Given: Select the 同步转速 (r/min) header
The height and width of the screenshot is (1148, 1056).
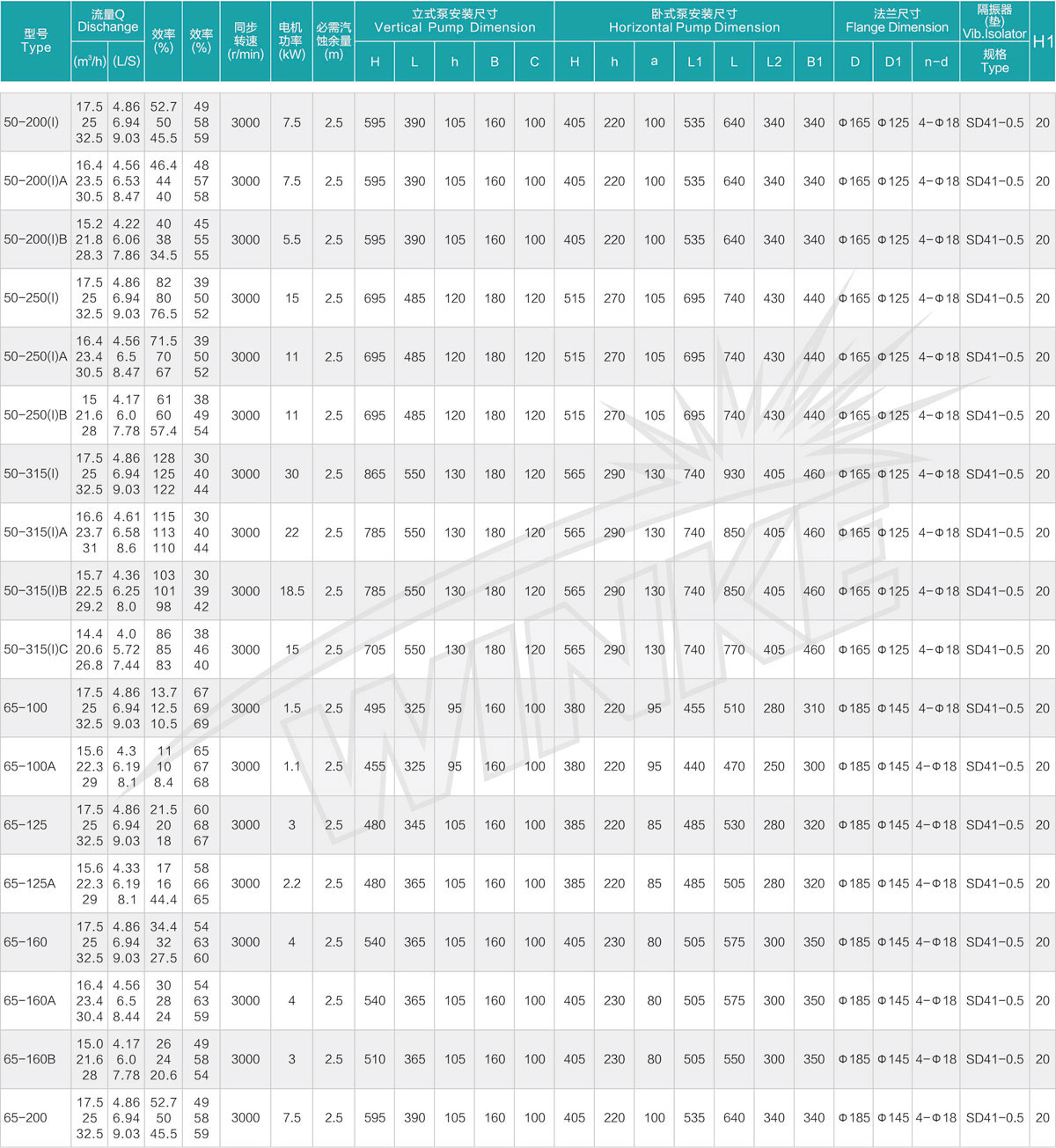Looking at the screenshot, I should (246, 41).
